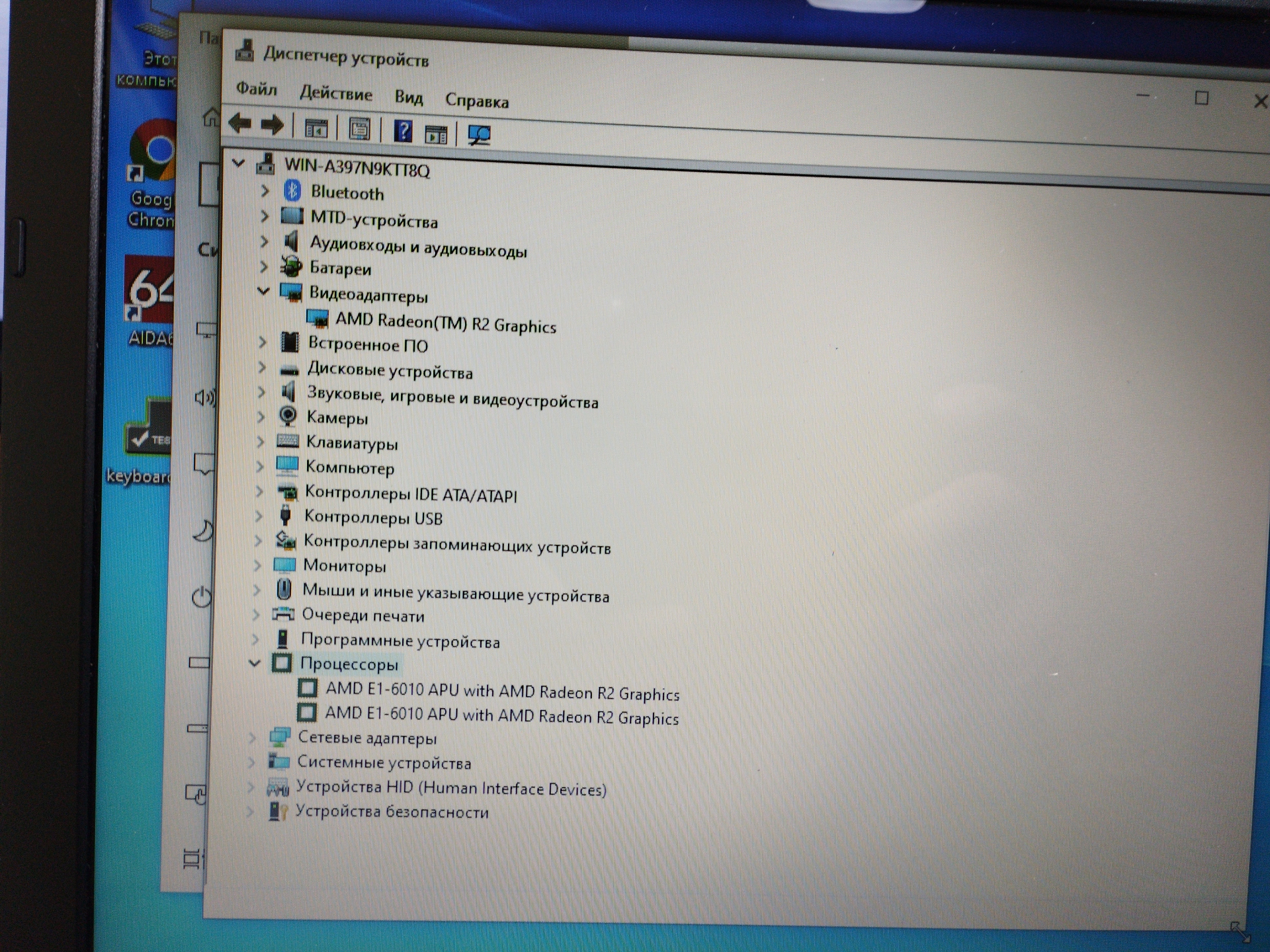The height and width of the screenshot is (952, 1270).
Task: Click the Батареи battery icon
Action: click(x=290, y=266)
